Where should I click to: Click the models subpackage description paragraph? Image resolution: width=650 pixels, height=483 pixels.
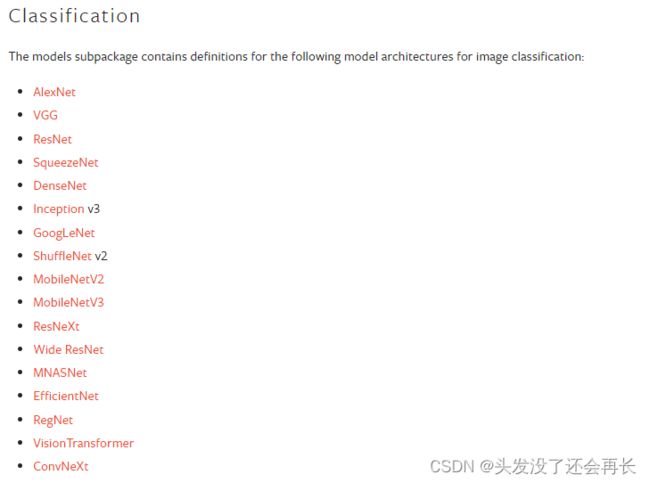click(x=296, y=56)
